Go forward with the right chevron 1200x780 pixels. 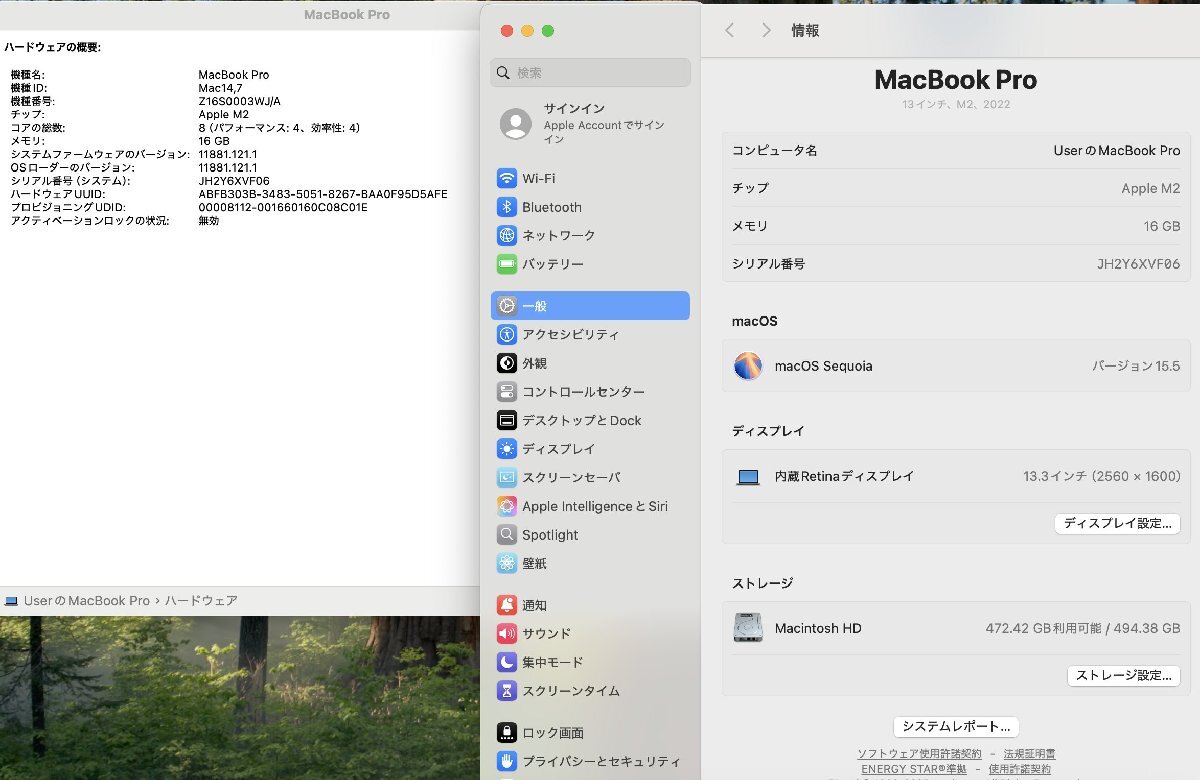pos(766,31)
